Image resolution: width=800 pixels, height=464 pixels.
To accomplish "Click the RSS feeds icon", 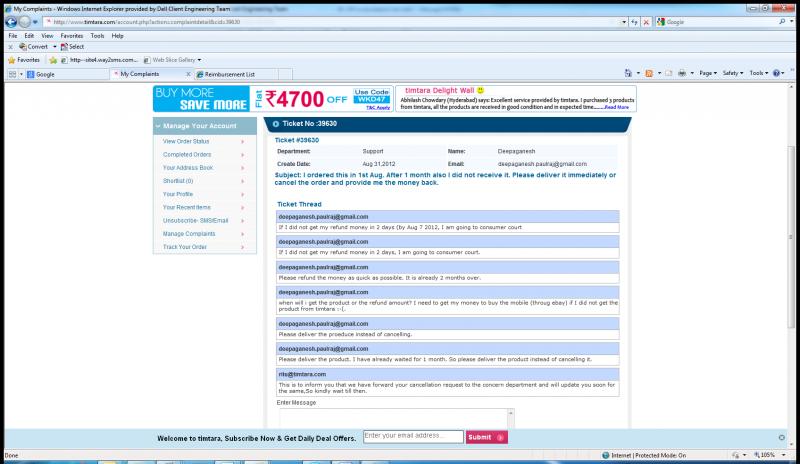I will pyautogui.click(x=649, y=73).
